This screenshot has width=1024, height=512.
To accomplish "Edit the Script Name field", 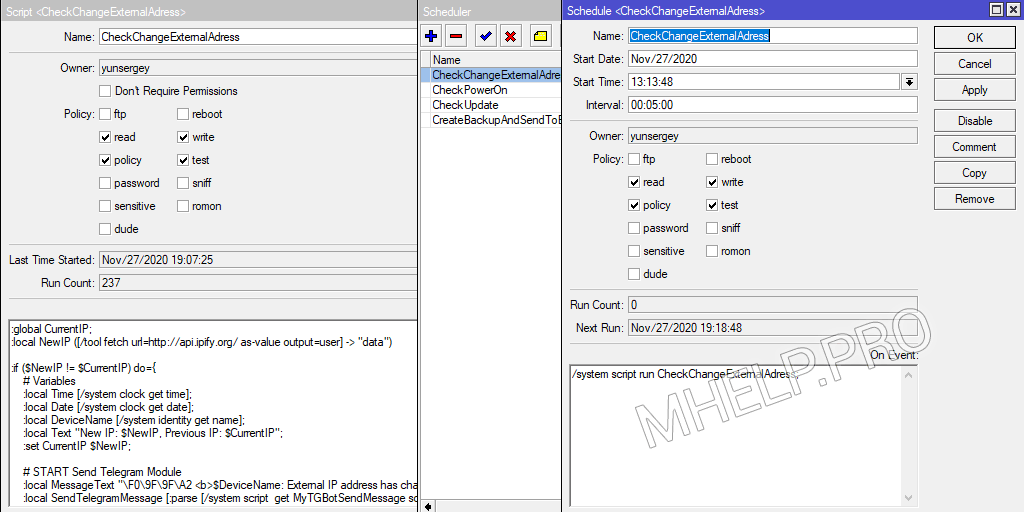I will coord(258,37).
